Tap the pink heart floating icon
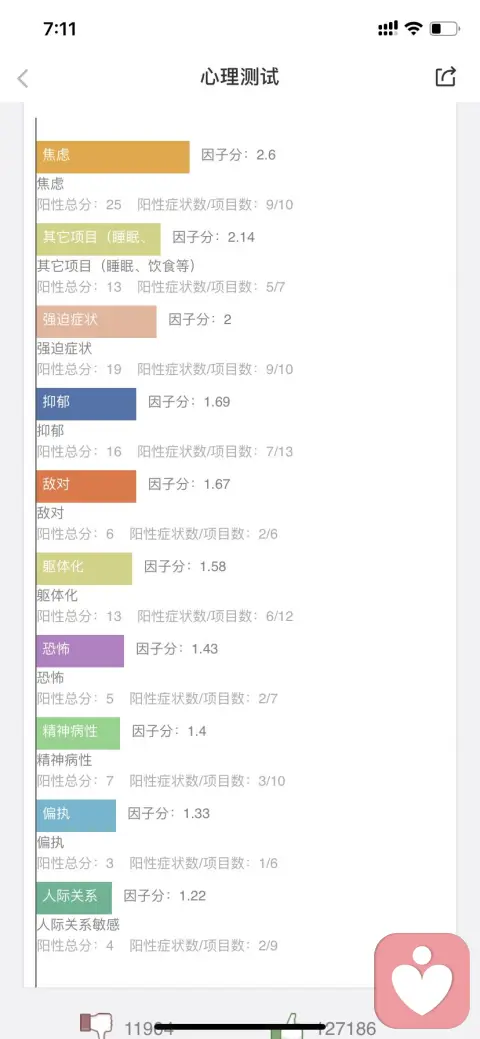This screenshot has width=480, height=1039. coord(422,981)
